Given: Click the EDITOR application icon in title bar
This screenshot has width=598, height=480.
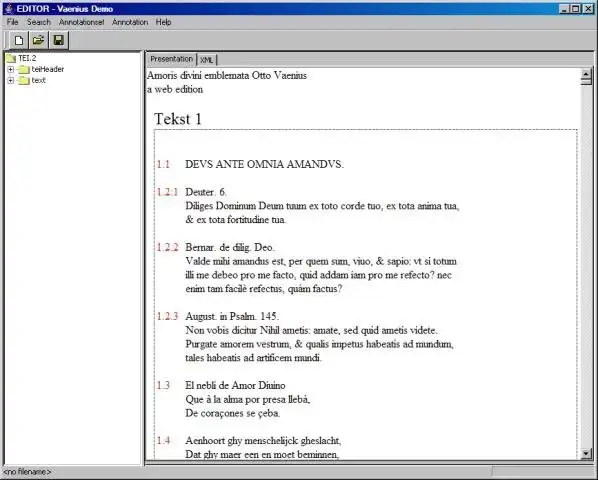Looking at the screenshot, I should [x=9, y=8].
